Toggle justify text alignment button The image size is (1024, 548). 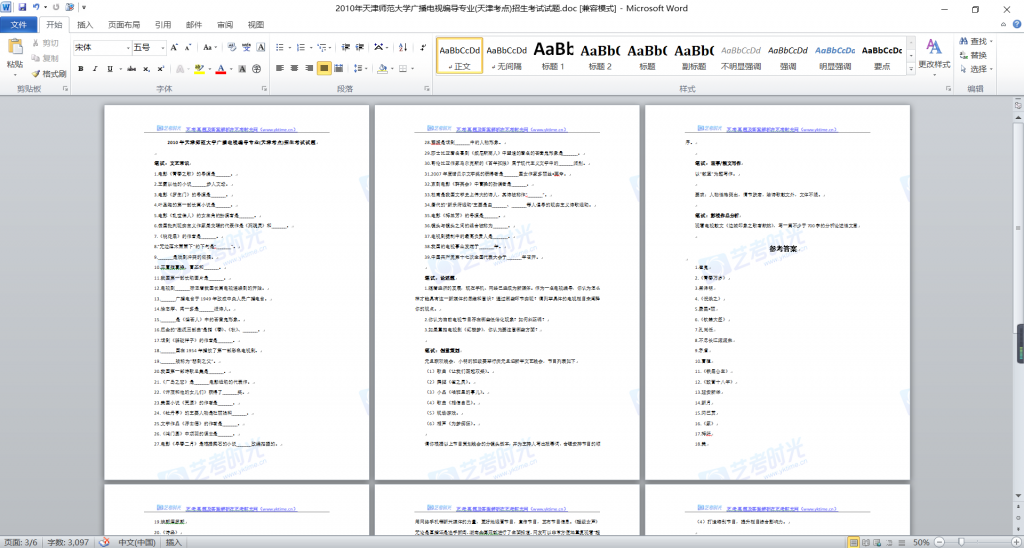coord(325,69)
